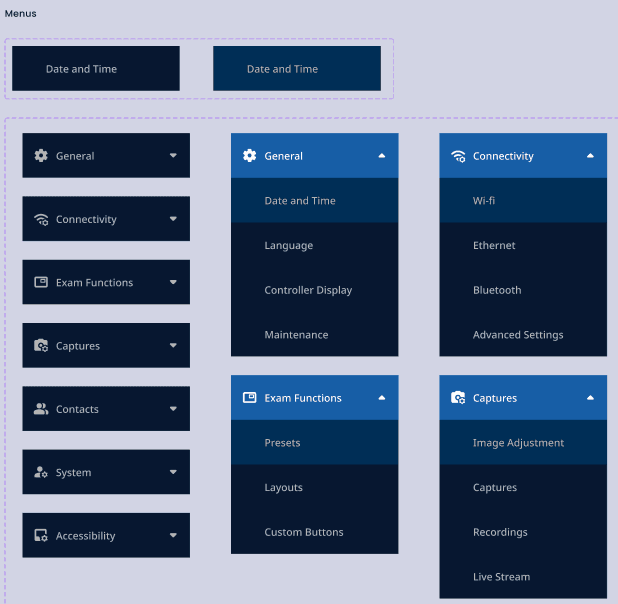
Task: Click Accessibility label text
Action: (86, 536)
